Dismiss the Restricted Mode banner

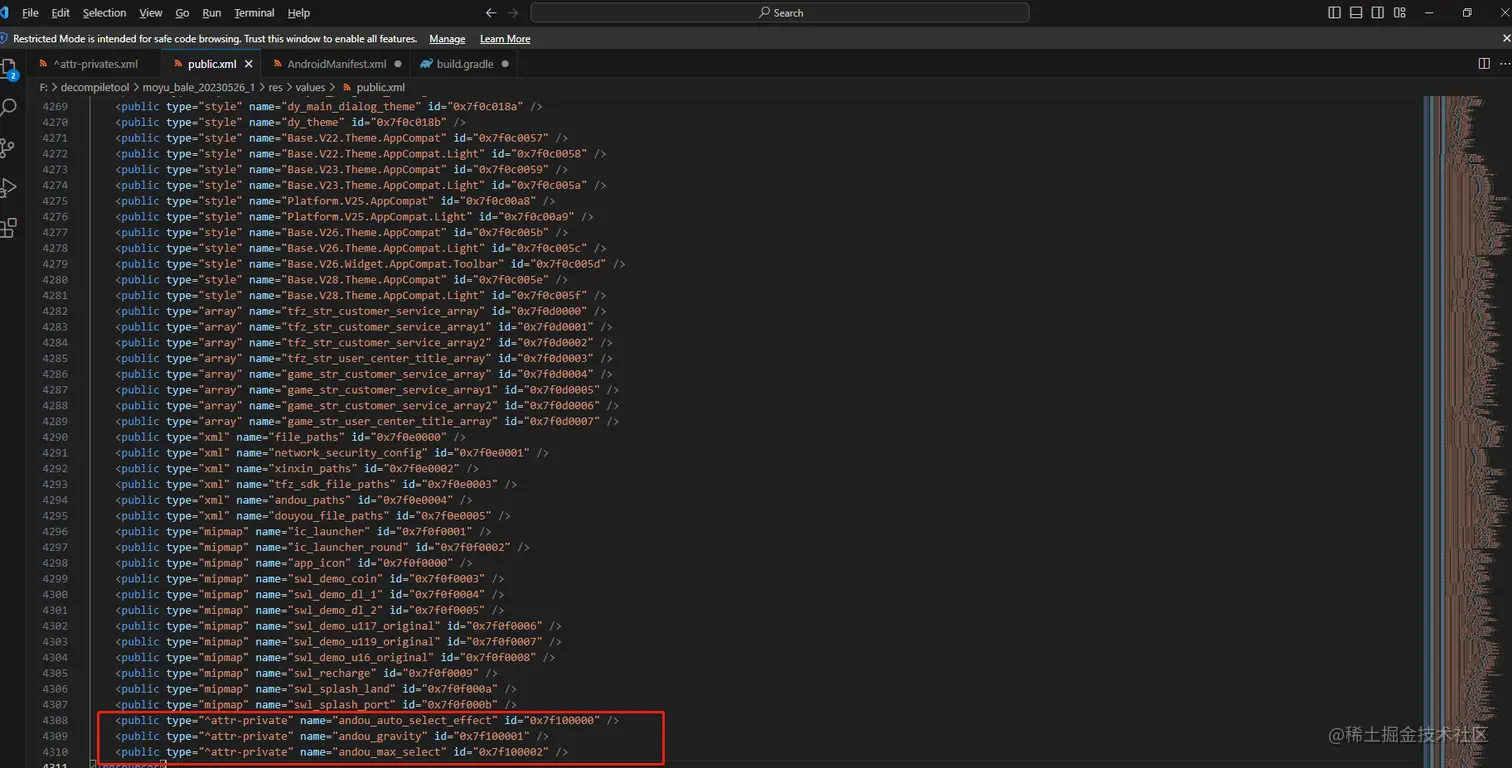point(1506,39)
